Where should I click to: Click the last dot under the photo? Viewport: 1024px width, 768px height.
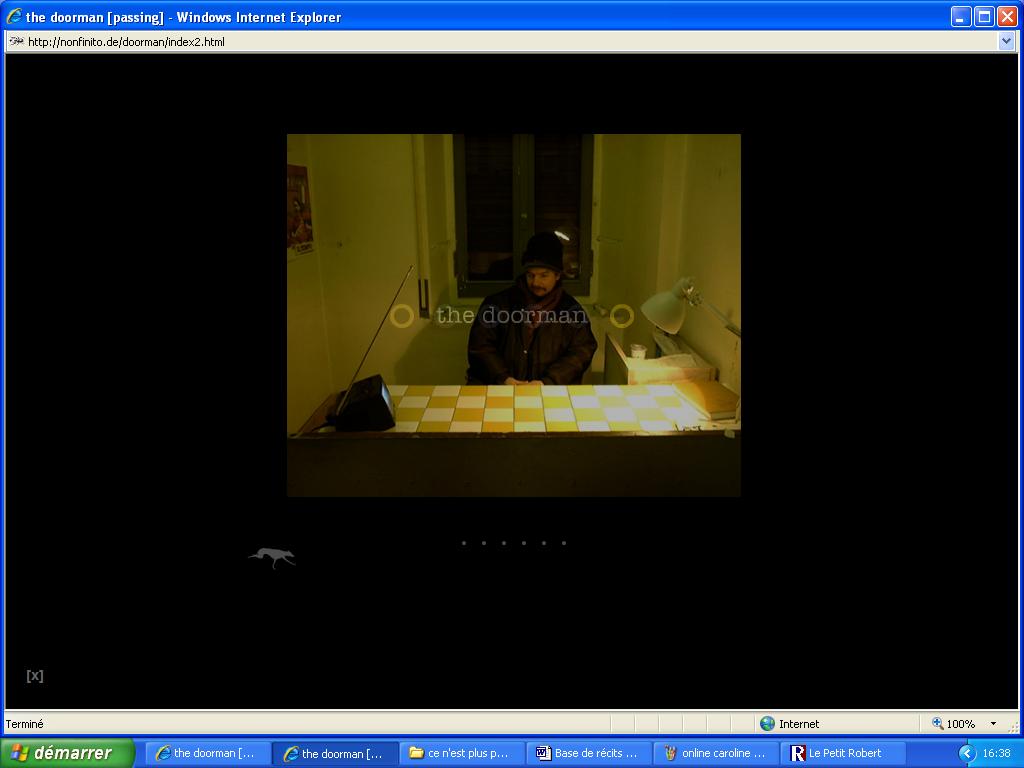click(x=564, y=543)
